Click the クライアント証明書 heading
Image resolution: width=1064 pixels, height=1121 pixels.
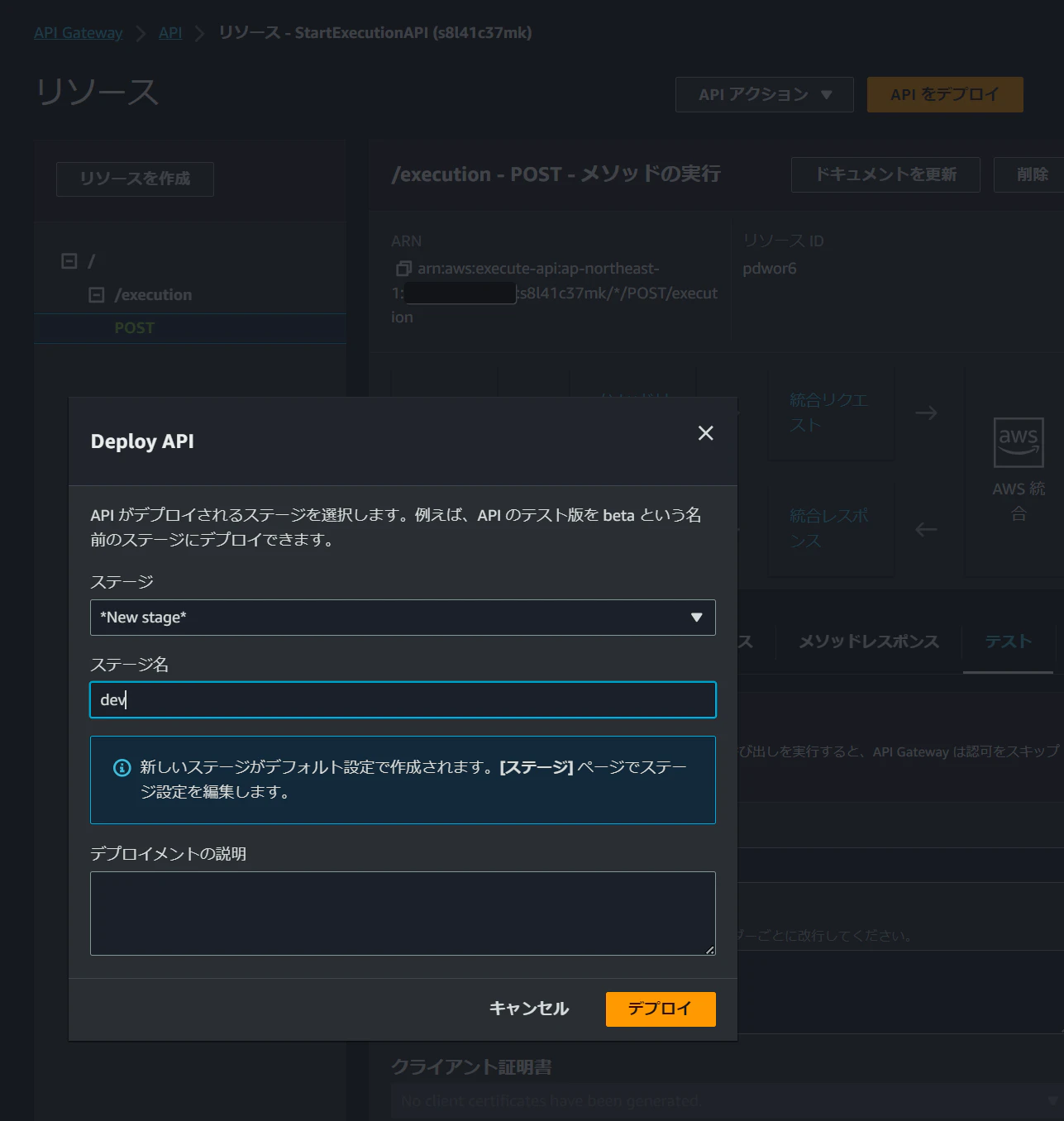click(x=471, y=1067)
